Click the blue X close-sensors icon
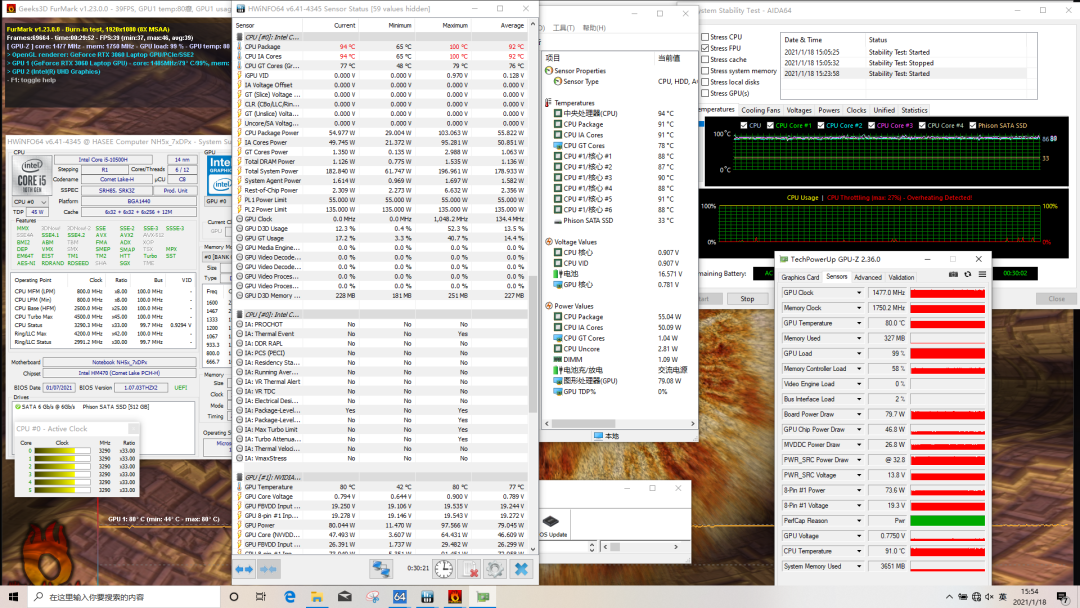Viewport: 1080px width, 608px height. point(520,568)
